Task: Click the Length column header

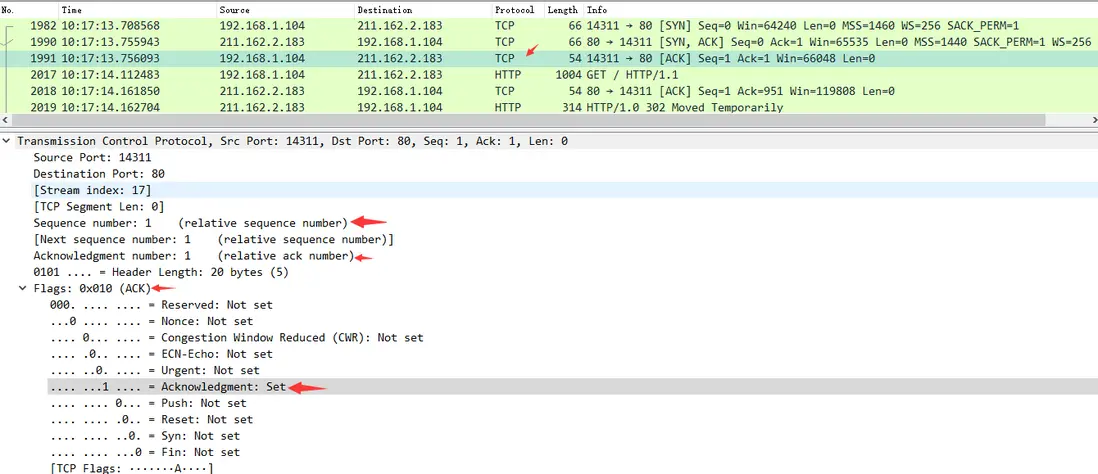Action: (564, 10)
